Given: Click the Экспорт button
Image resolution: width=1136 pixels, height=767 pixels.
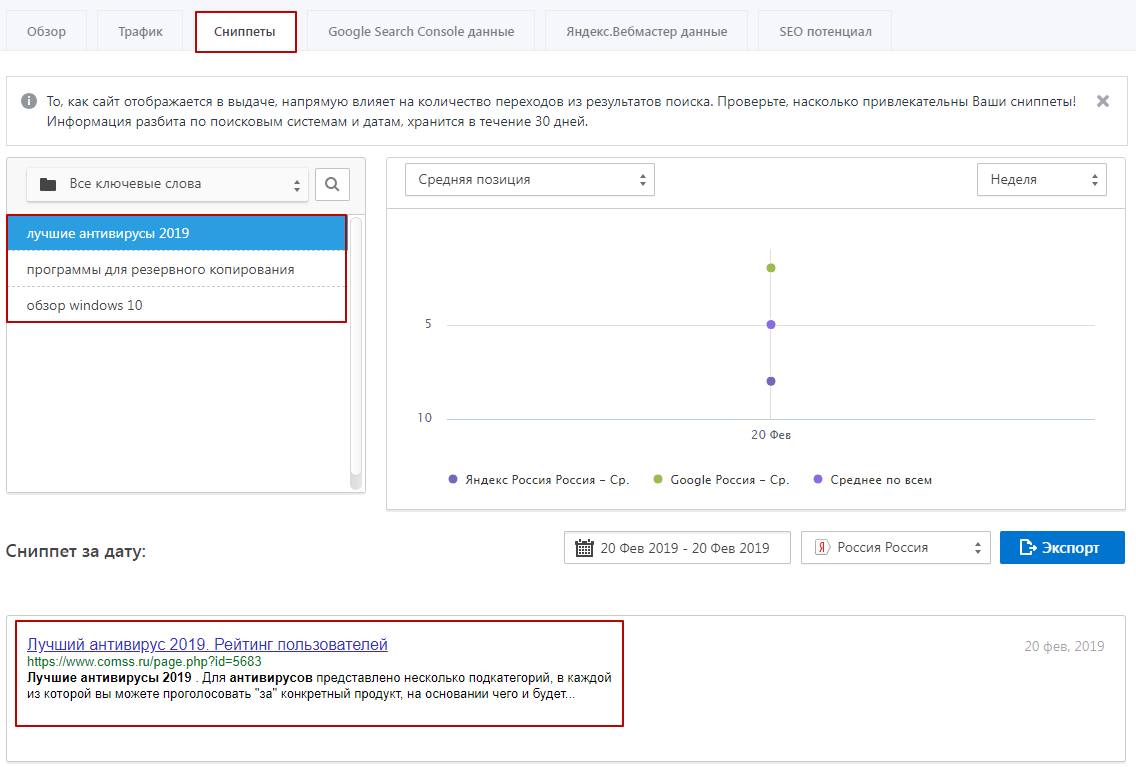Looking at the screenshot, I should [x=1062, y=548].
